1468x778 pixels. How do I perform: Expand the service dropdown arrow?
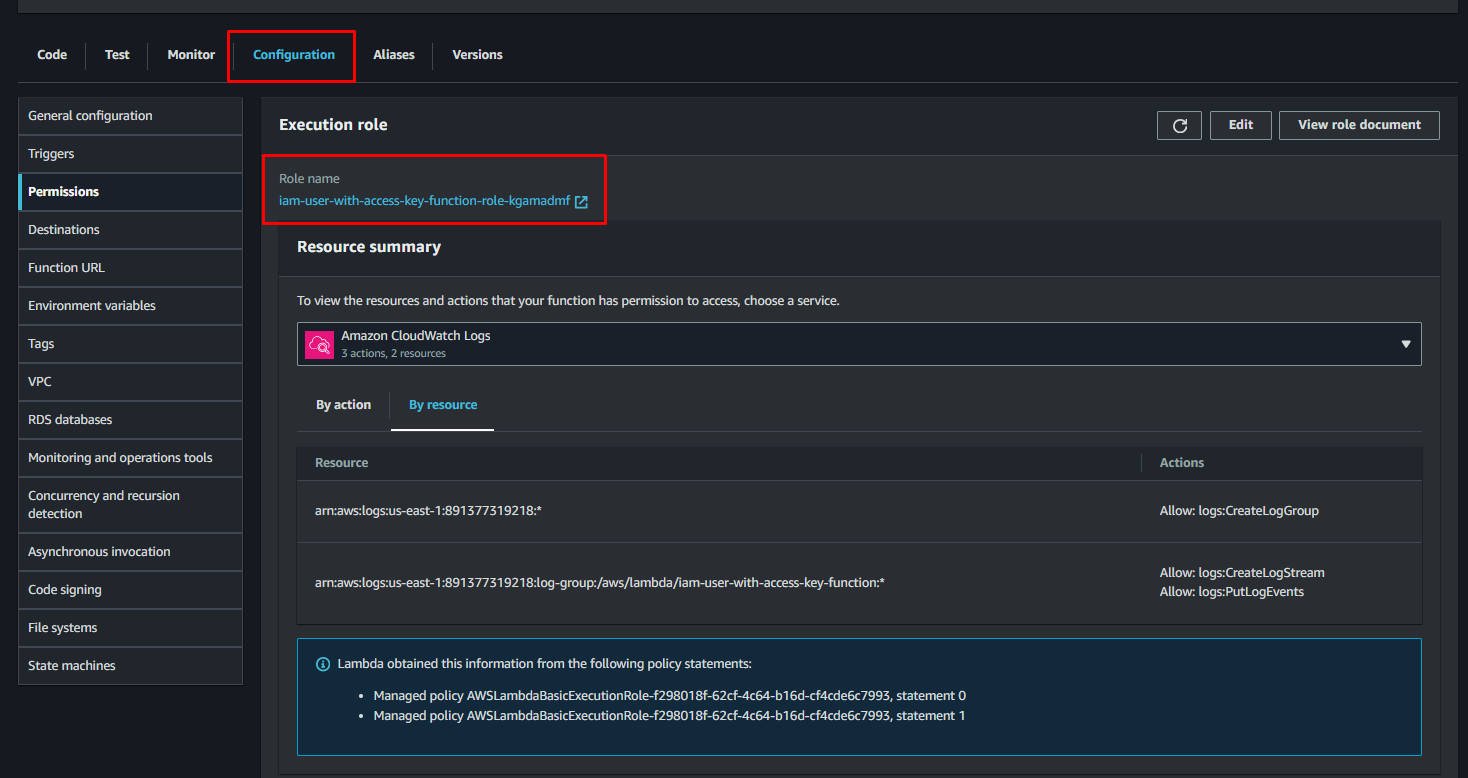[1405, 344]
